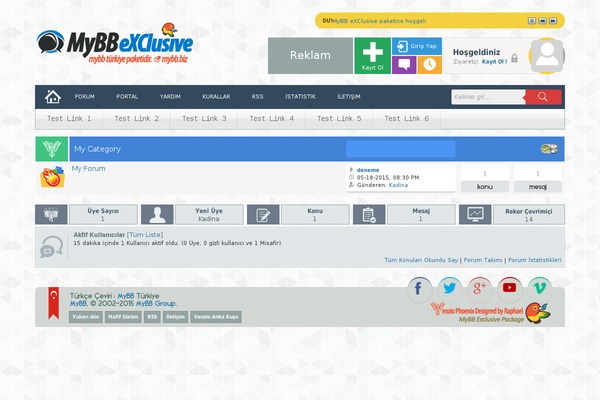Open the deneme last post link

pos(368,170)
